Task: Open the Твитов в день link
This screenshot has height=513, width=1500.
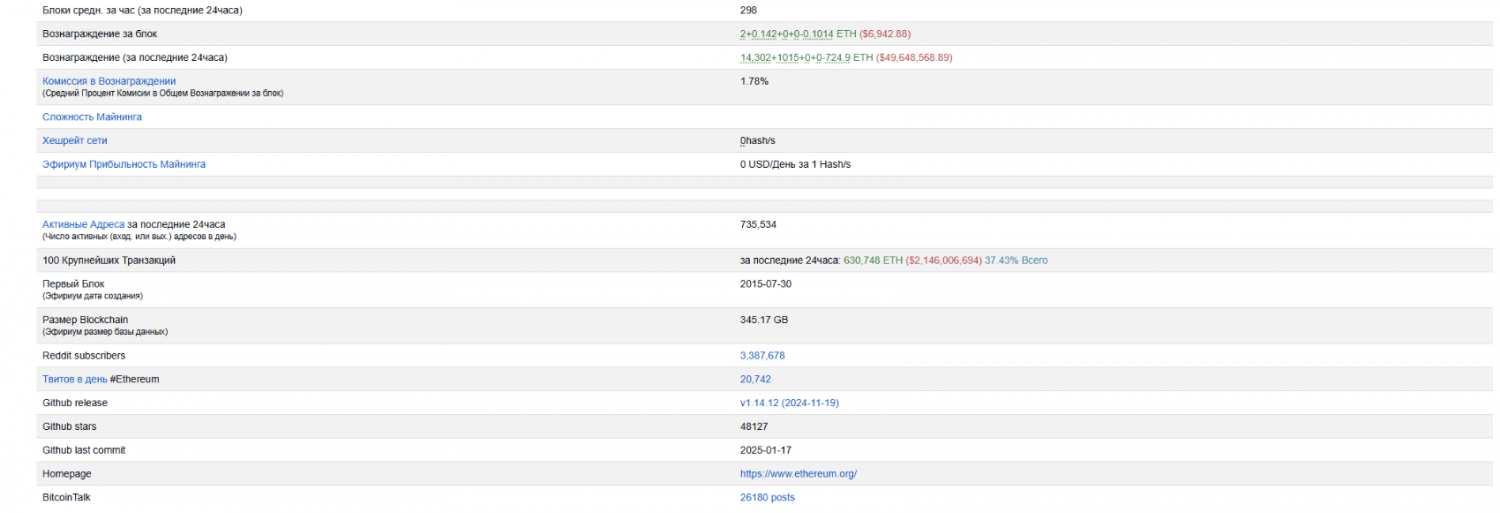Action: click(x=75, y=379)
